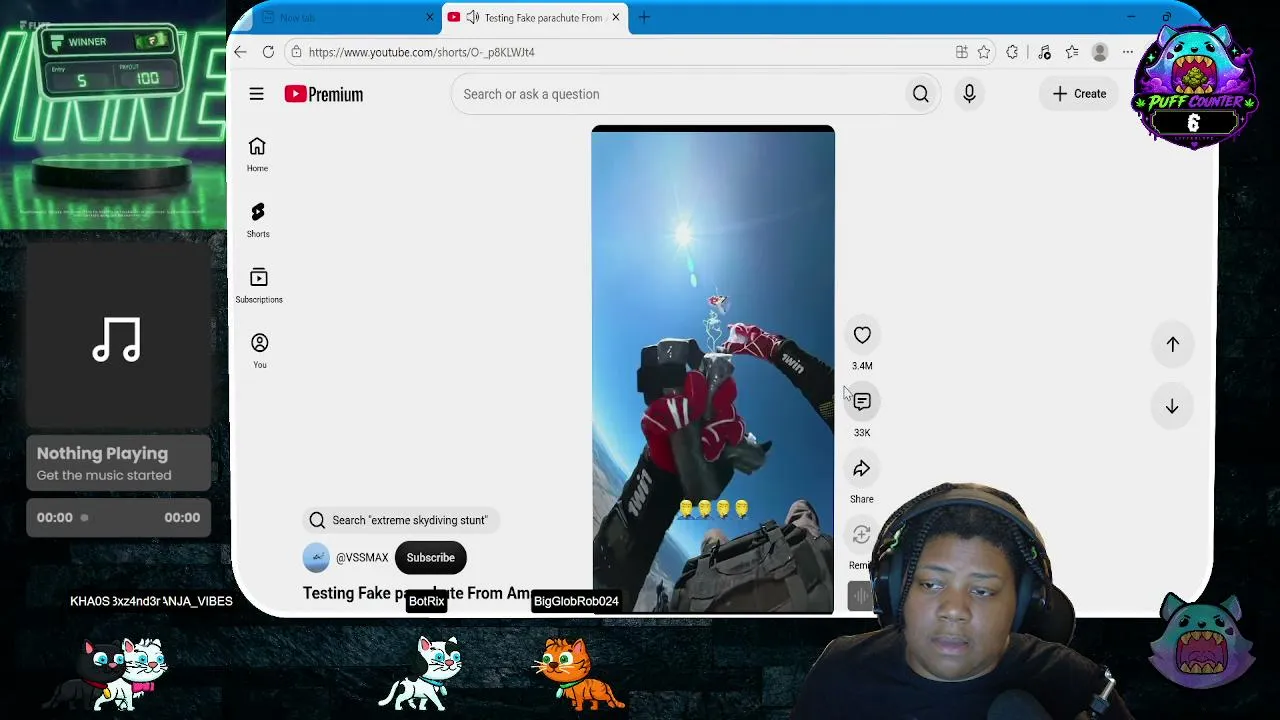Go to the YouTube Premium home logo
Screen dimensions: 1280x720
pyautogui.click(x=323, y=94)
